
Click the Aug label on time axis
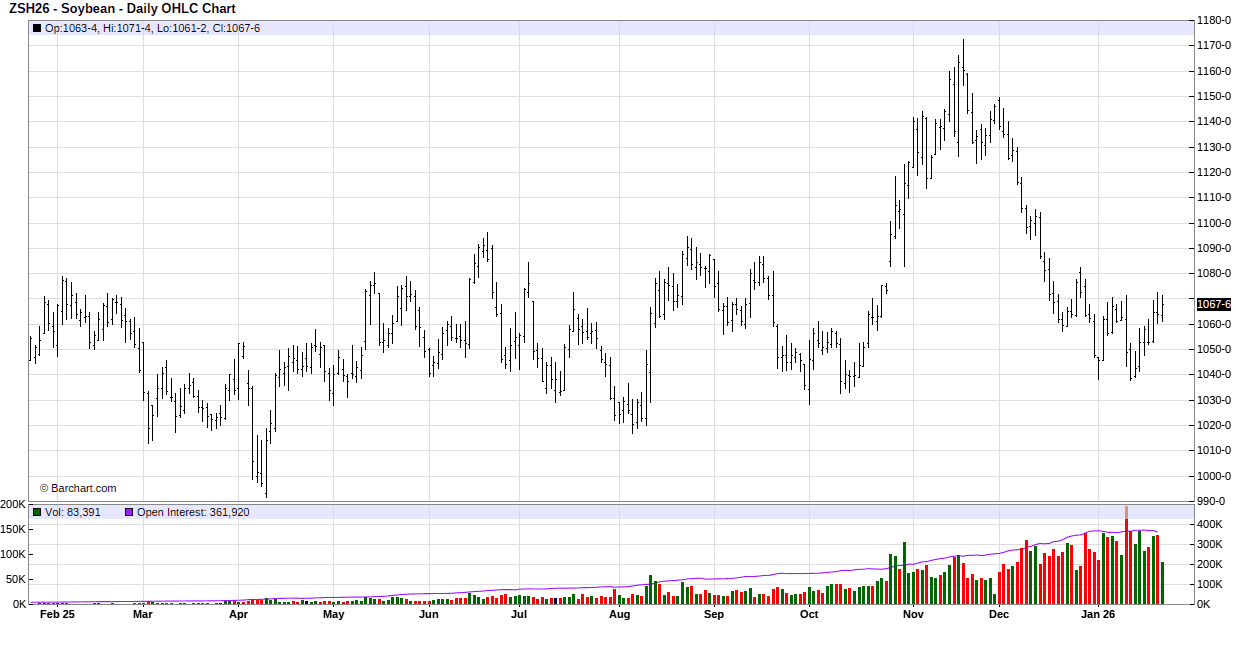(x=619, y=615)
